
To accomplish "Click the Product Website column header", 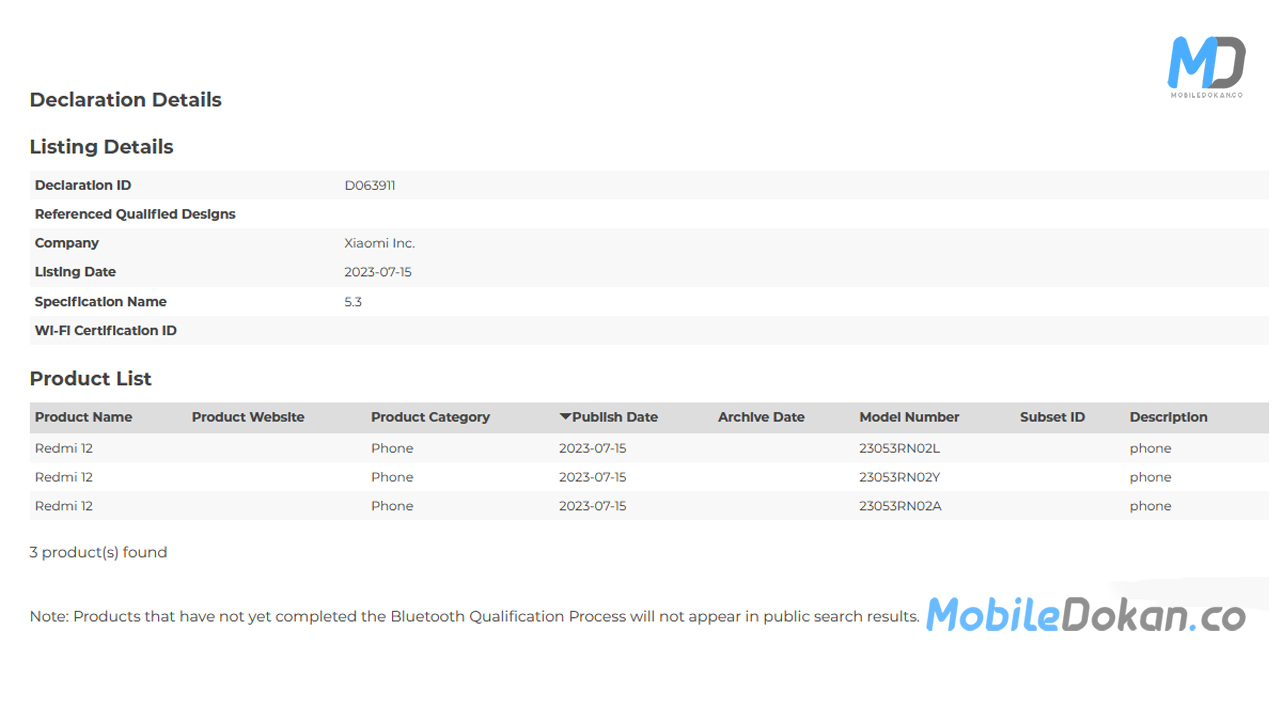I will pyautogui.click(x=247, y=417).
